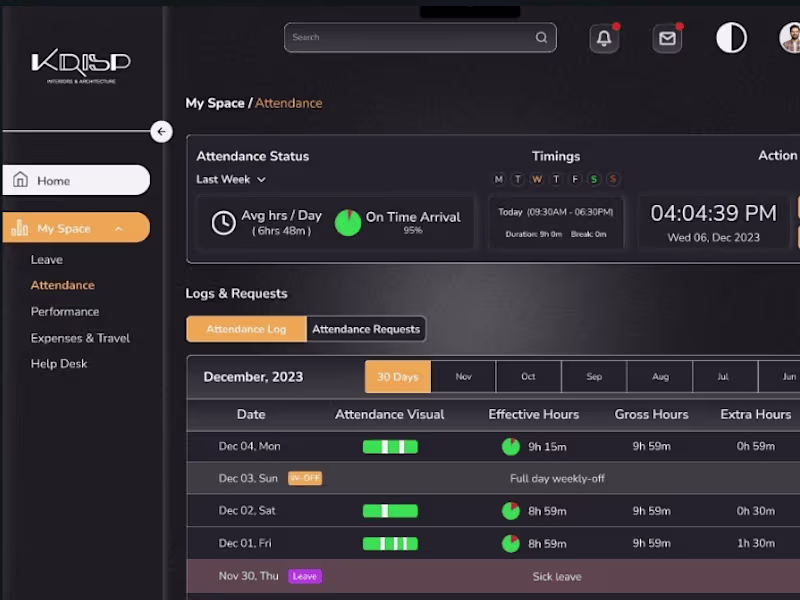
Task: Click Dec 02 effective hours pie icon
Action: (511, 511)
